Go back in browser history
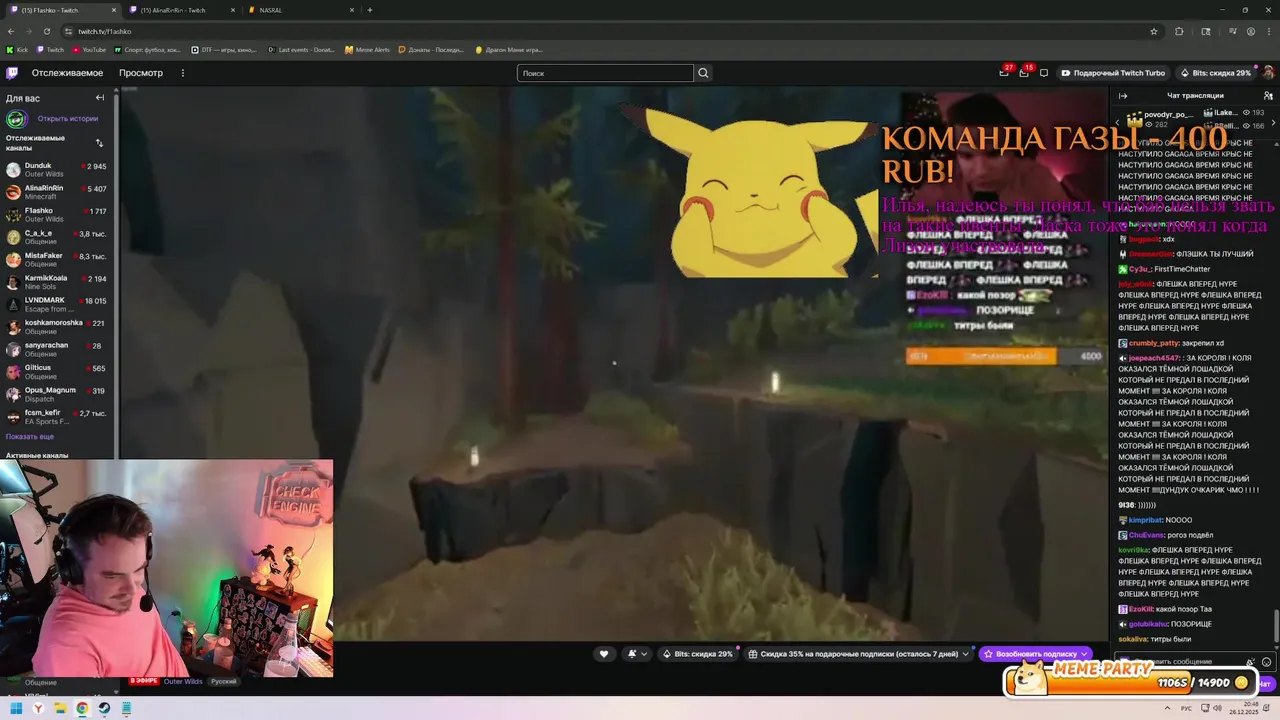Screen dimensions: 1280x720 pos(11,31)
